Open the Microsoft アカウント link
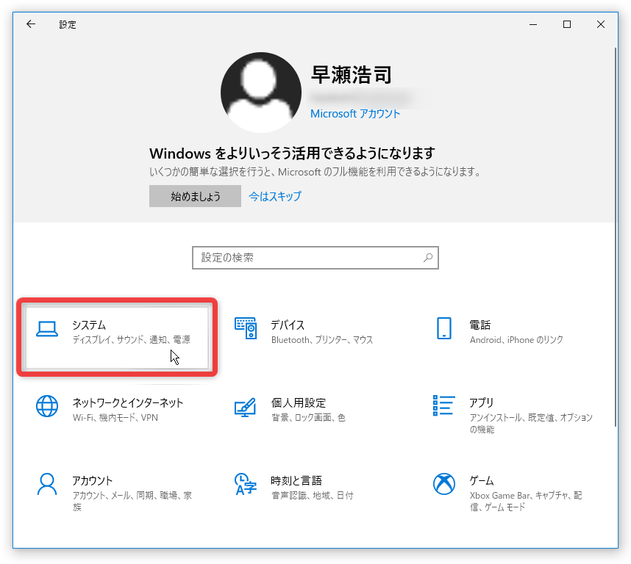Screen dimensions: 631x564 355,114
